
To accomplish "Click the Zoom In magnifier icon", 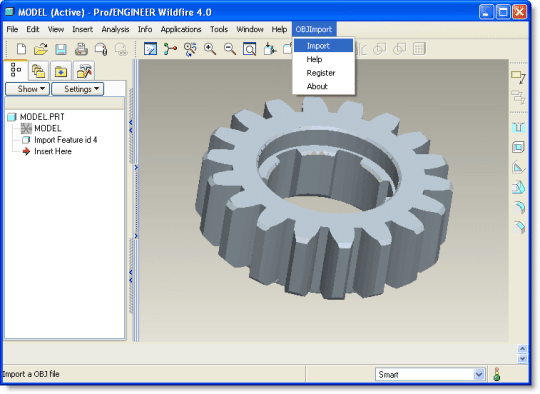I will coord(210,49).
